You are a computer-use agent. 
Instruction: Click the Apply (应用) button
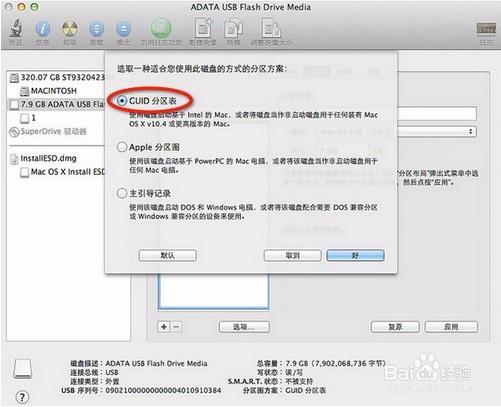pyautogui.click(x=451, y=327)
